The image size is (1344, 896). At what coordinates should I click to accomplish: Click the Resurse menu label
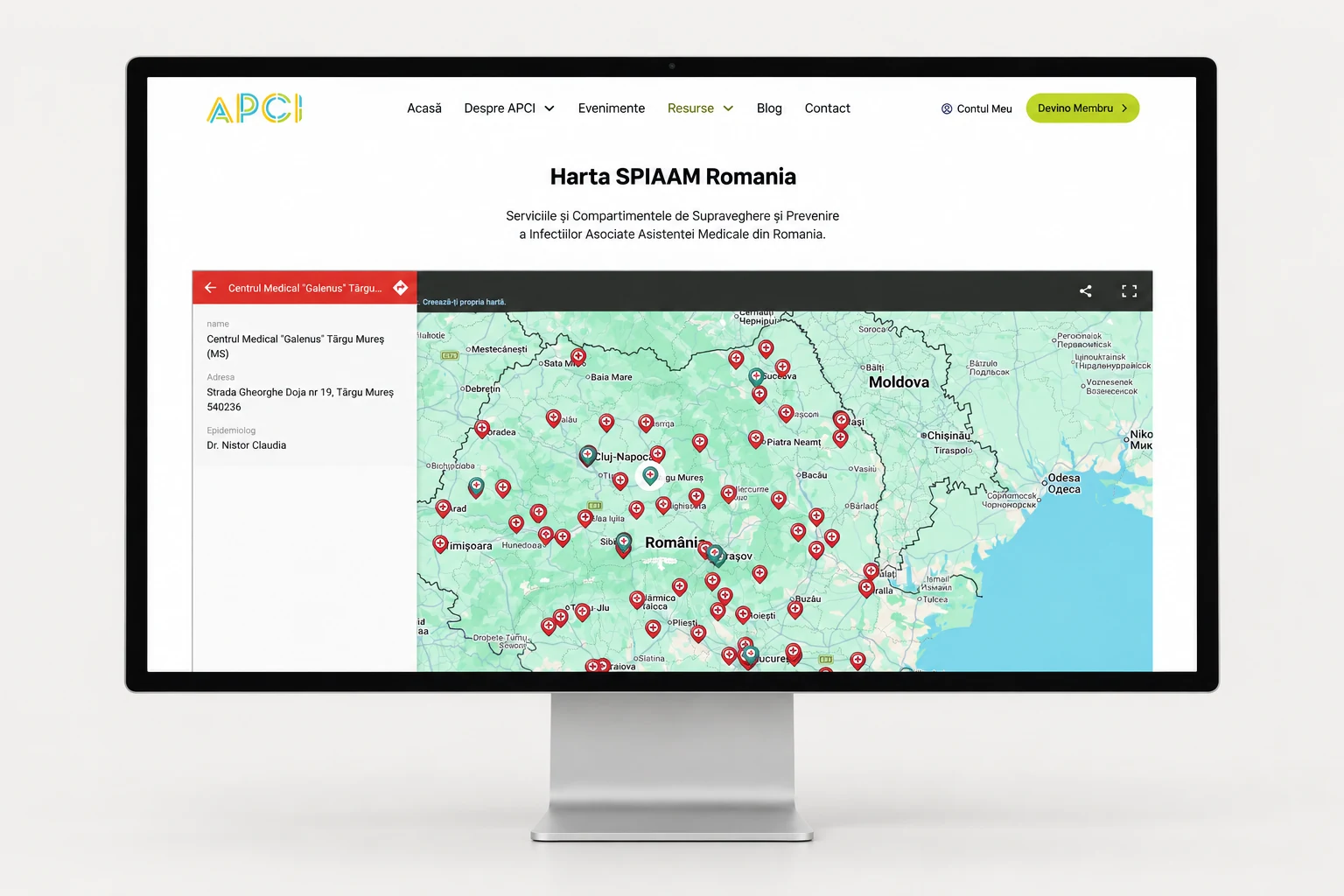690,108
